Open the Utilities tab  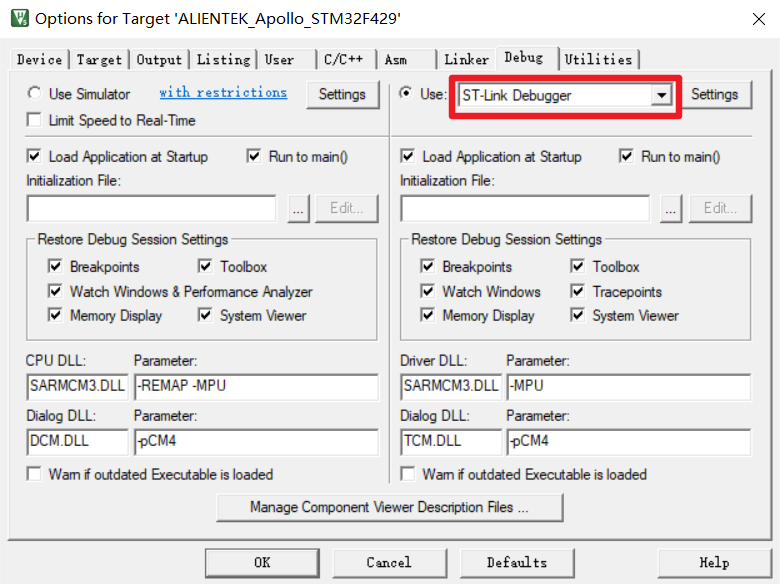[x=598, y=60]
